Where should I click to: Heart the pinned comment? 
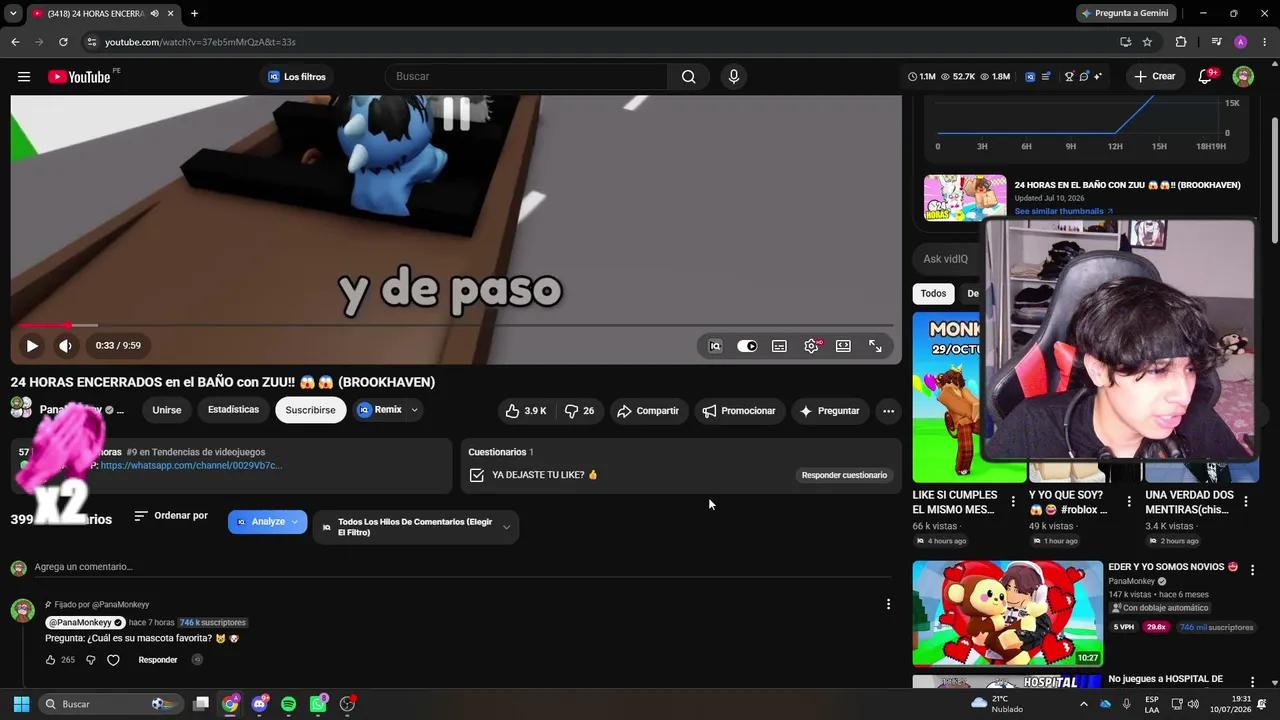click(x=113, y=660)
